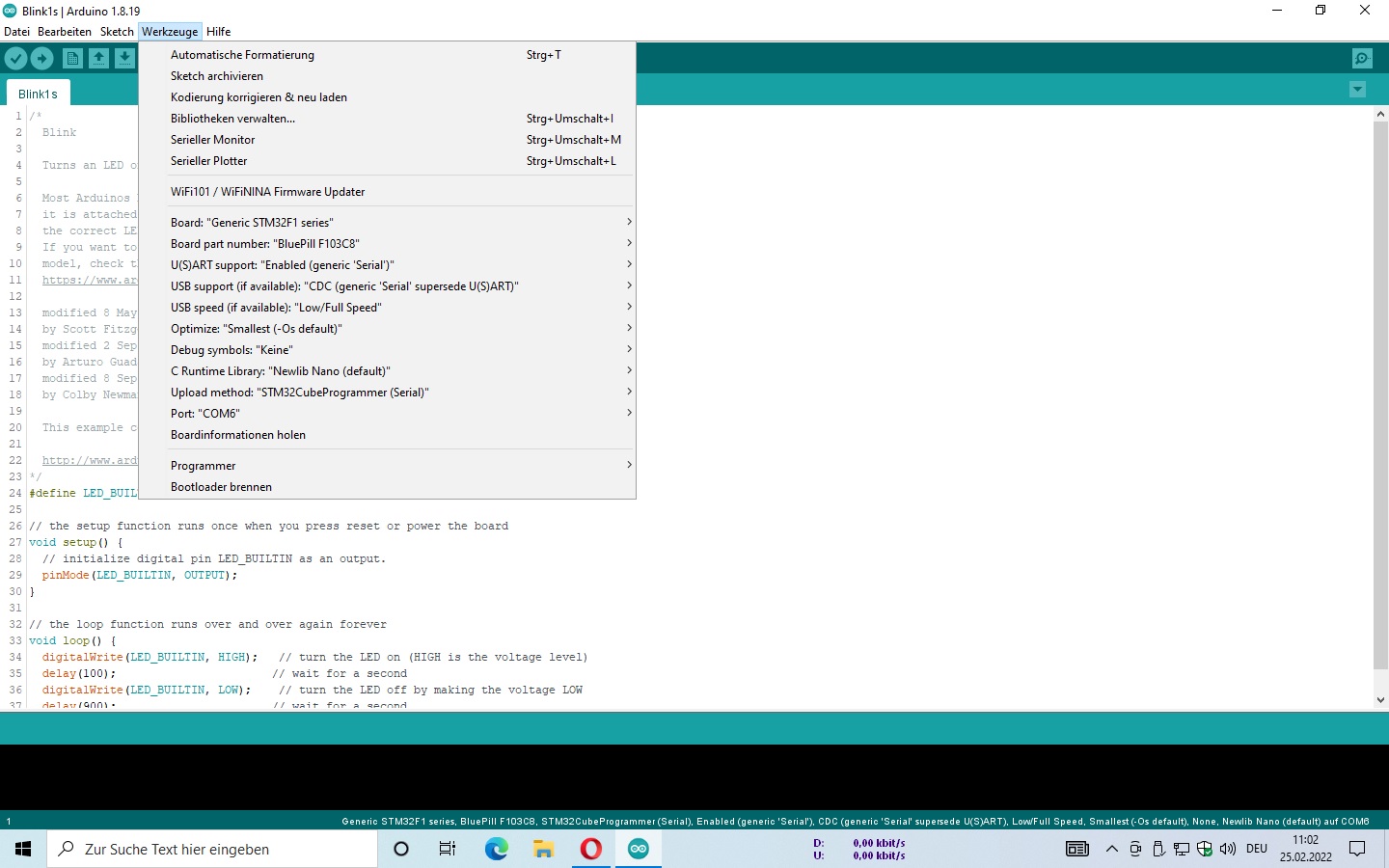Switch the DEU input language indicator
This screenshot has width=1389, height=868.
pos(1257,849)
